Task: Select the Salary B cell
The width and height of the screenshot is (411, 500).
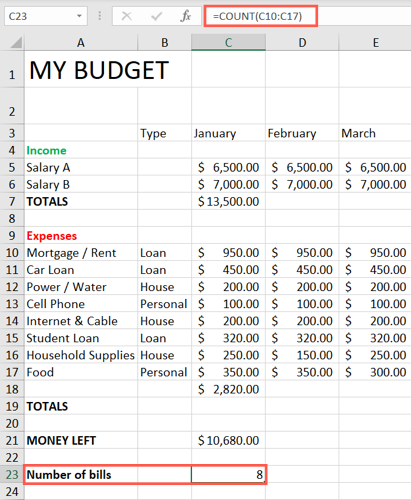Action: [x=81, y=184]
